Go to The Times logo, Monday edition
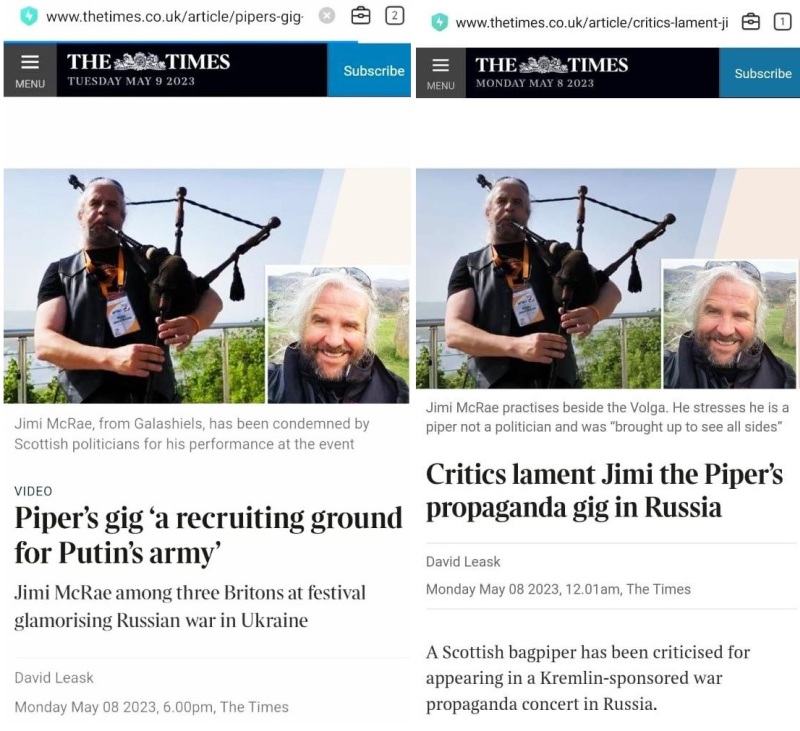800x731 pixels. point(552,65)
